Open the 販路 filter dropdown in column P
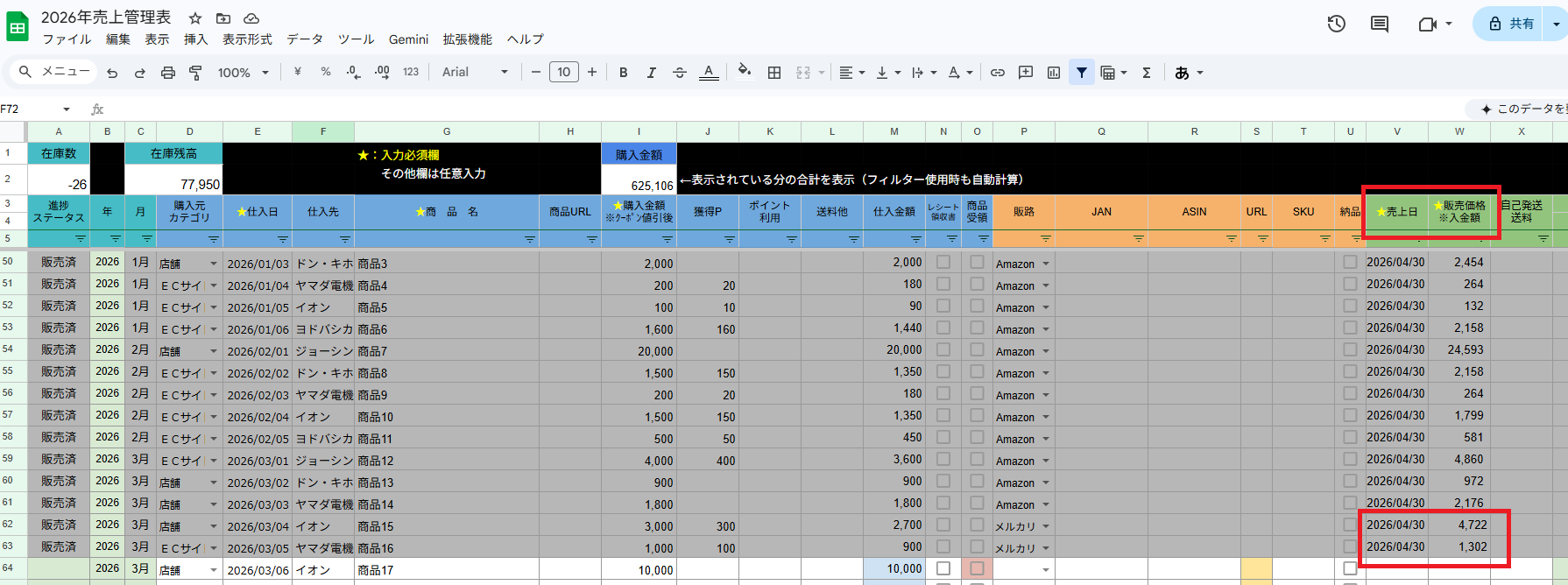This screenshot has height=585, width=1568. 1045,238
